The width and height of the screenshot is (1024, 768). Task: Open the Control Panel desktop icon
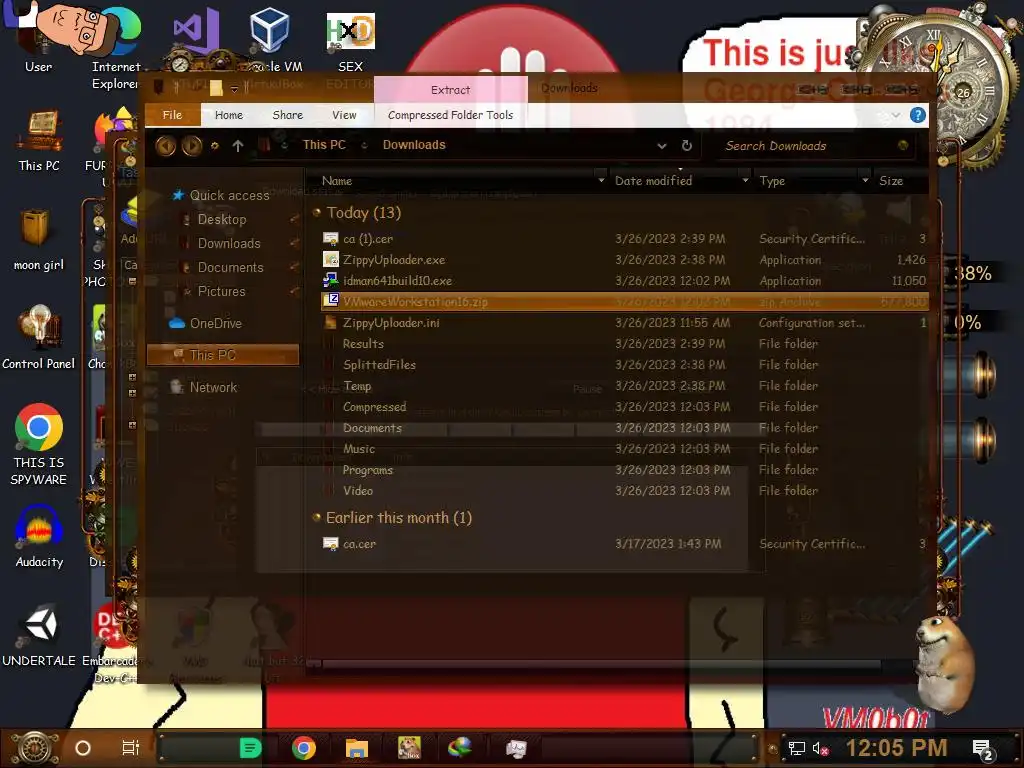click(x=39, y=338)
